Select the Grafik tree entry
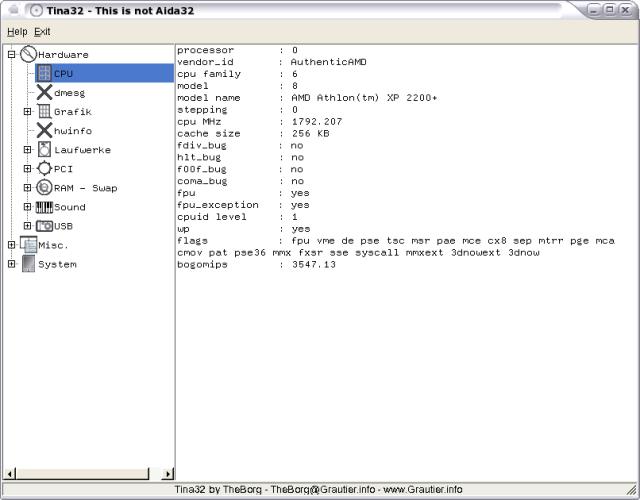The width and height of the screenshot is (640, 500). tap(73, 112)
